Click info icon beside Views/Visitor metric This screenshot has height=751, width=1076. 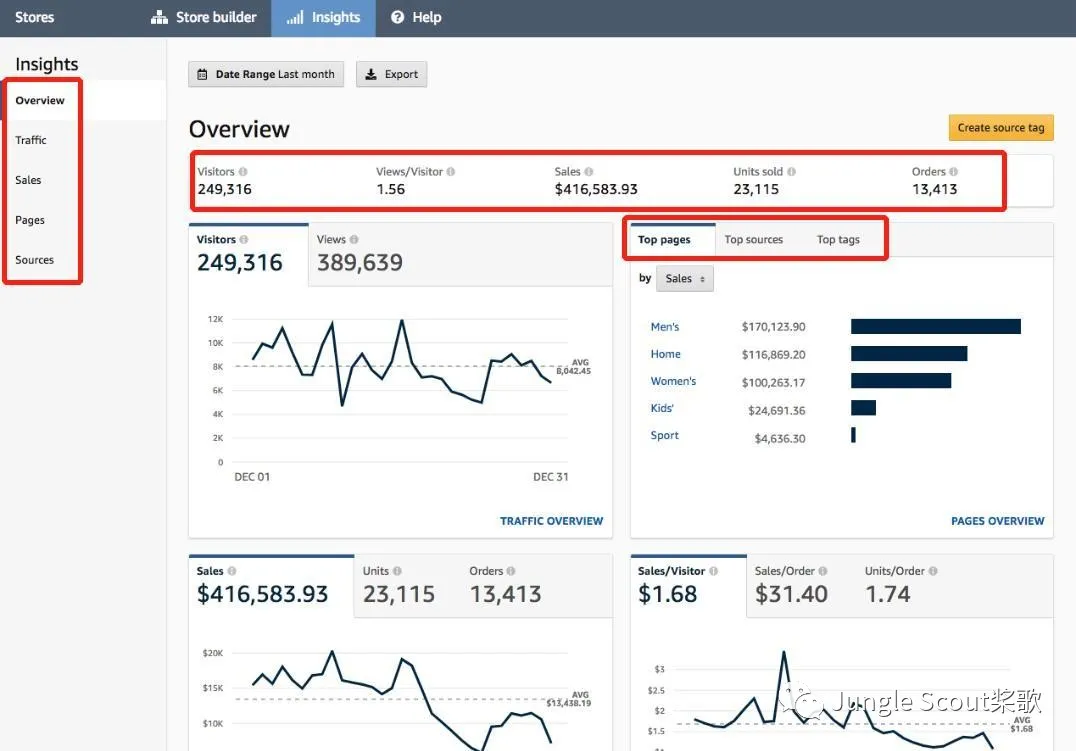(451, 172)
